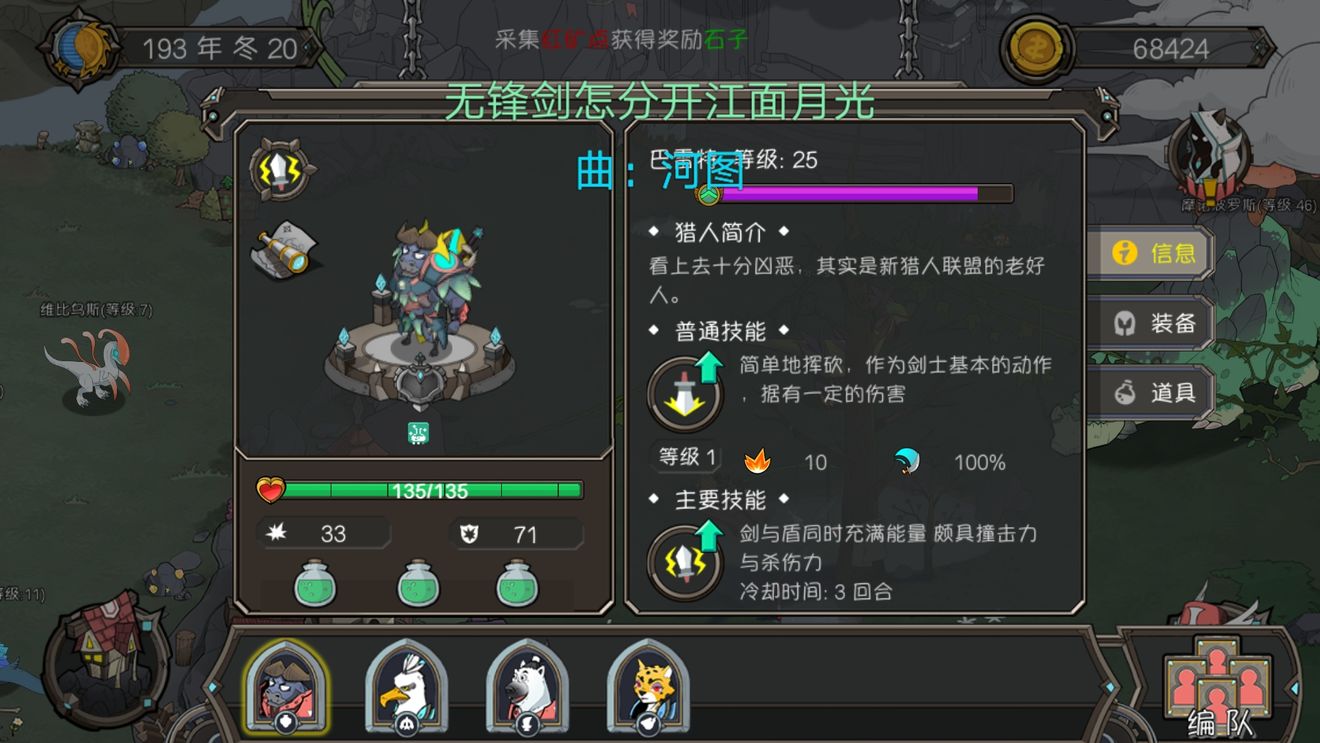
Task: Click the lightning sword skill badge
Action: point(282,168)
